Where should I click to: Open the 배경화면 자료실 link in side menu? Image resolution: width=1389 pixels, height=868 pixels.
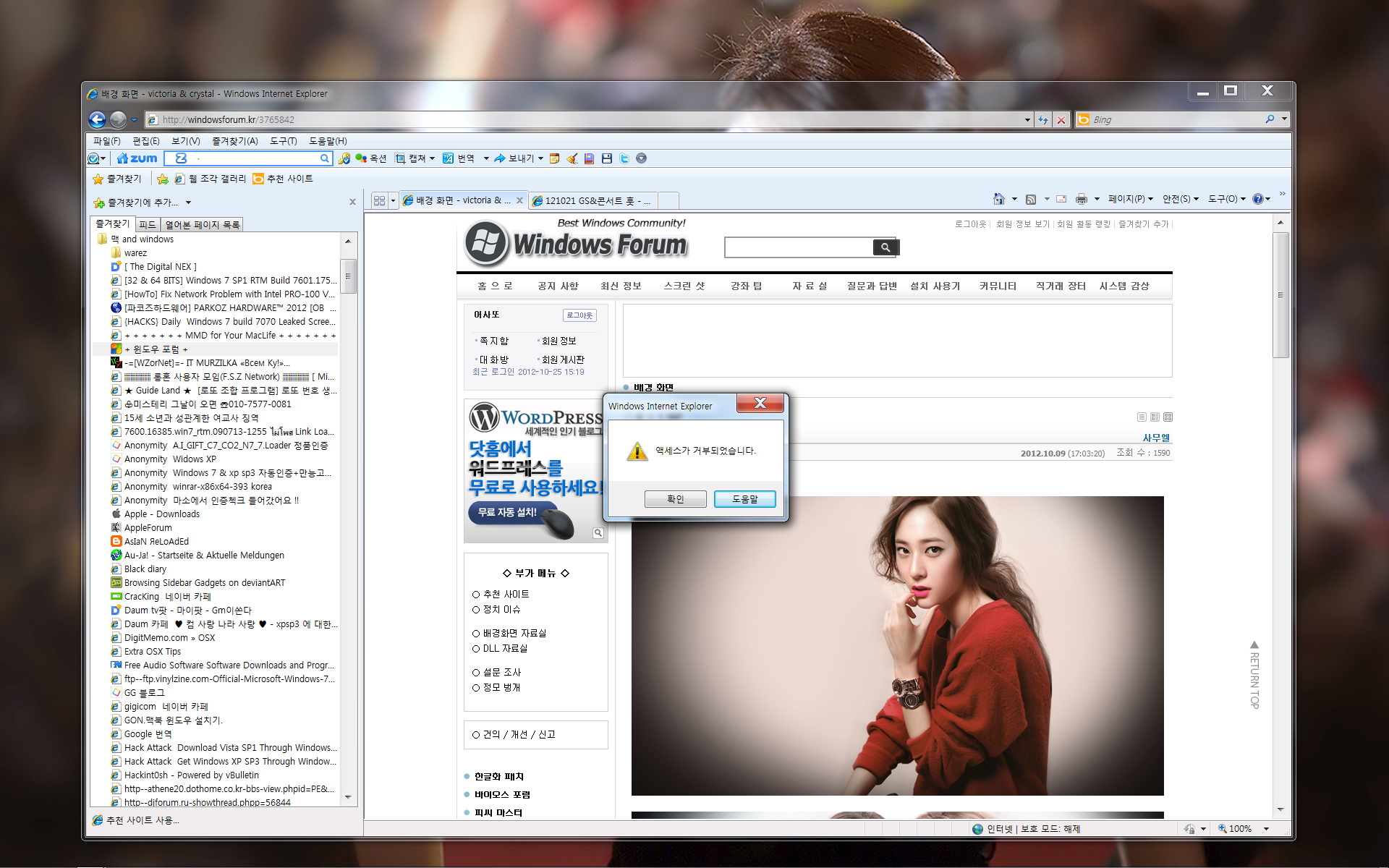[514, 633]
